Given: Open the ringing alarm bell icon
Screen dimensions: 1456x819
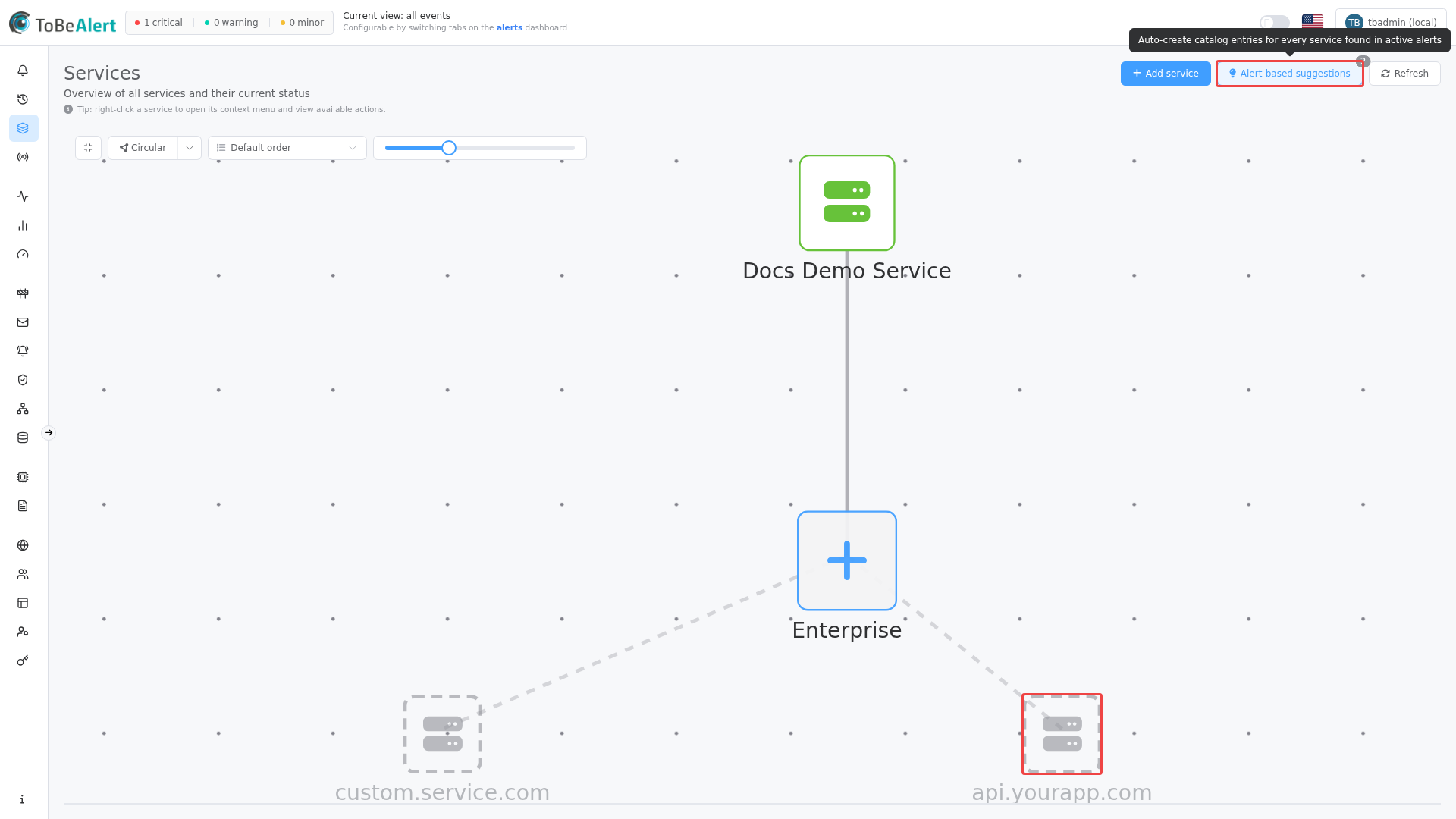Looking at the screenshot, I should pos(23,351).
